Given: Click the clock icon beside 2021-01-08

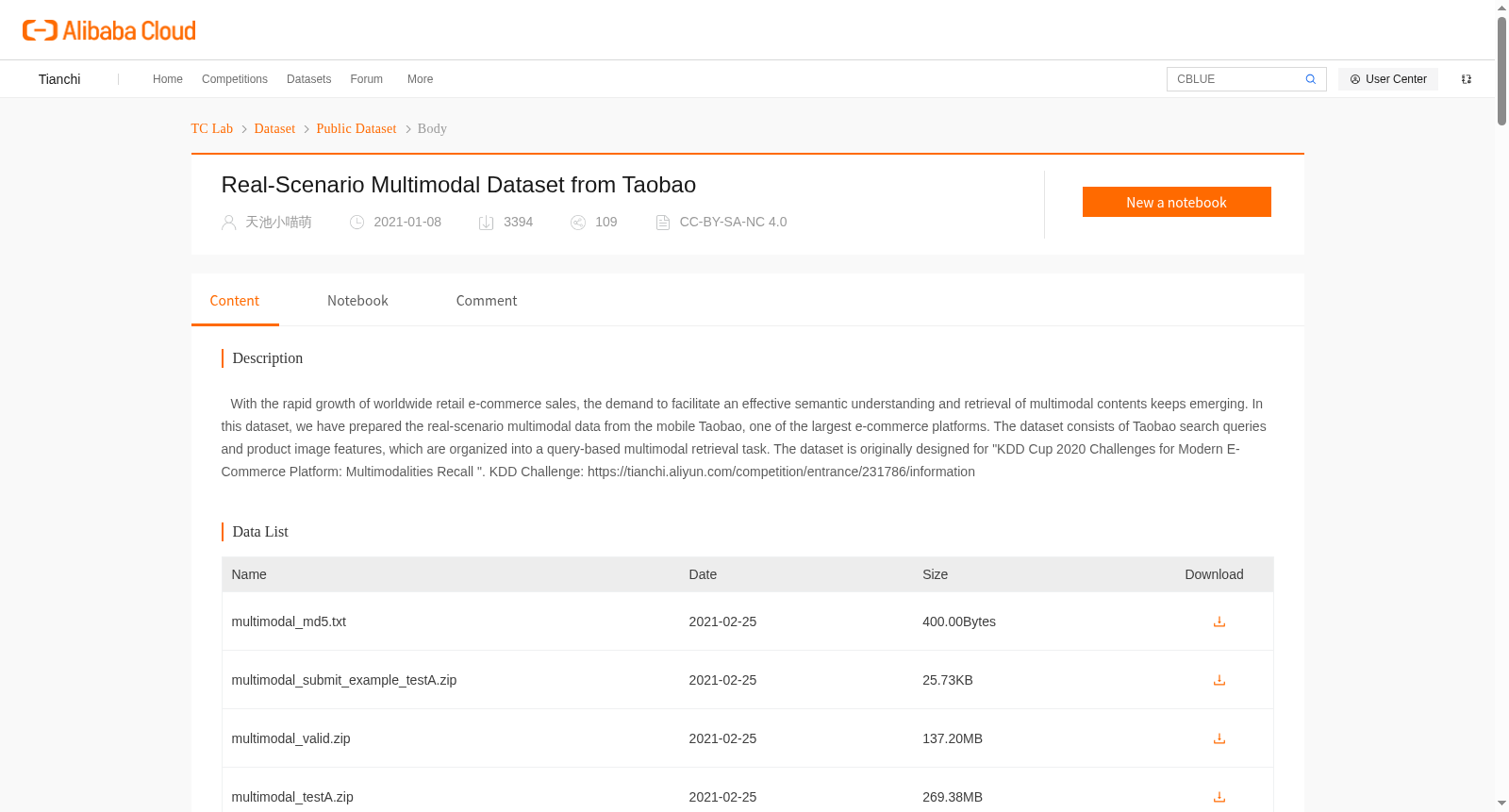Looking at the screenshot, I should 357,223.
